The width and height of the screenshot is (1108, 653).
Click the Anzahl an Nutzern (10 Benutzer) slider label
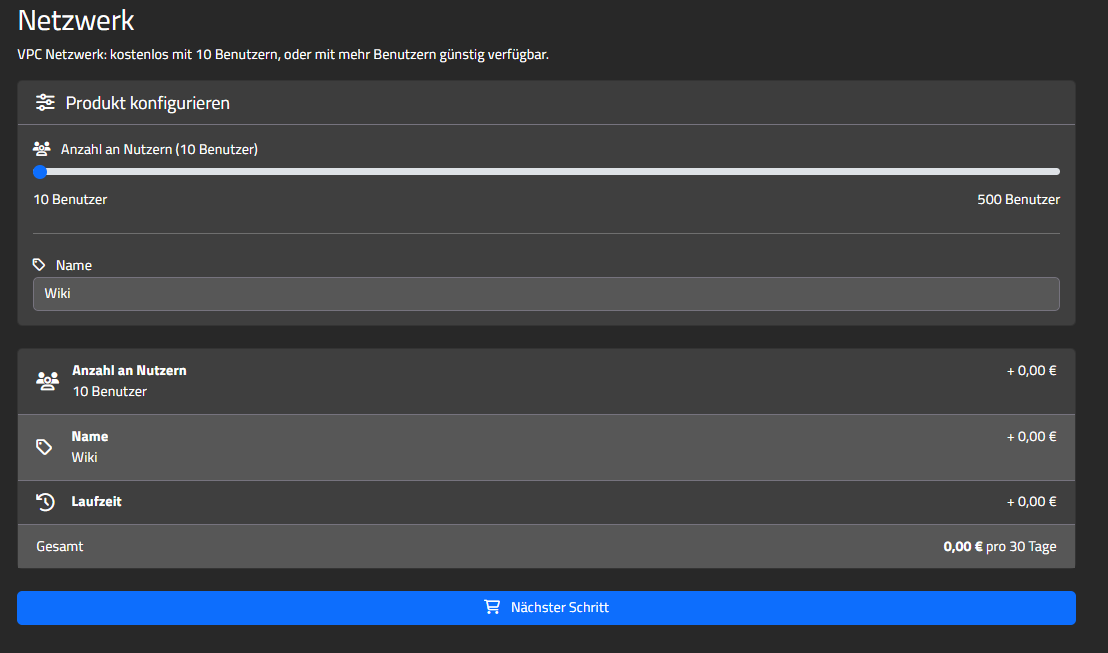(159, 149)
